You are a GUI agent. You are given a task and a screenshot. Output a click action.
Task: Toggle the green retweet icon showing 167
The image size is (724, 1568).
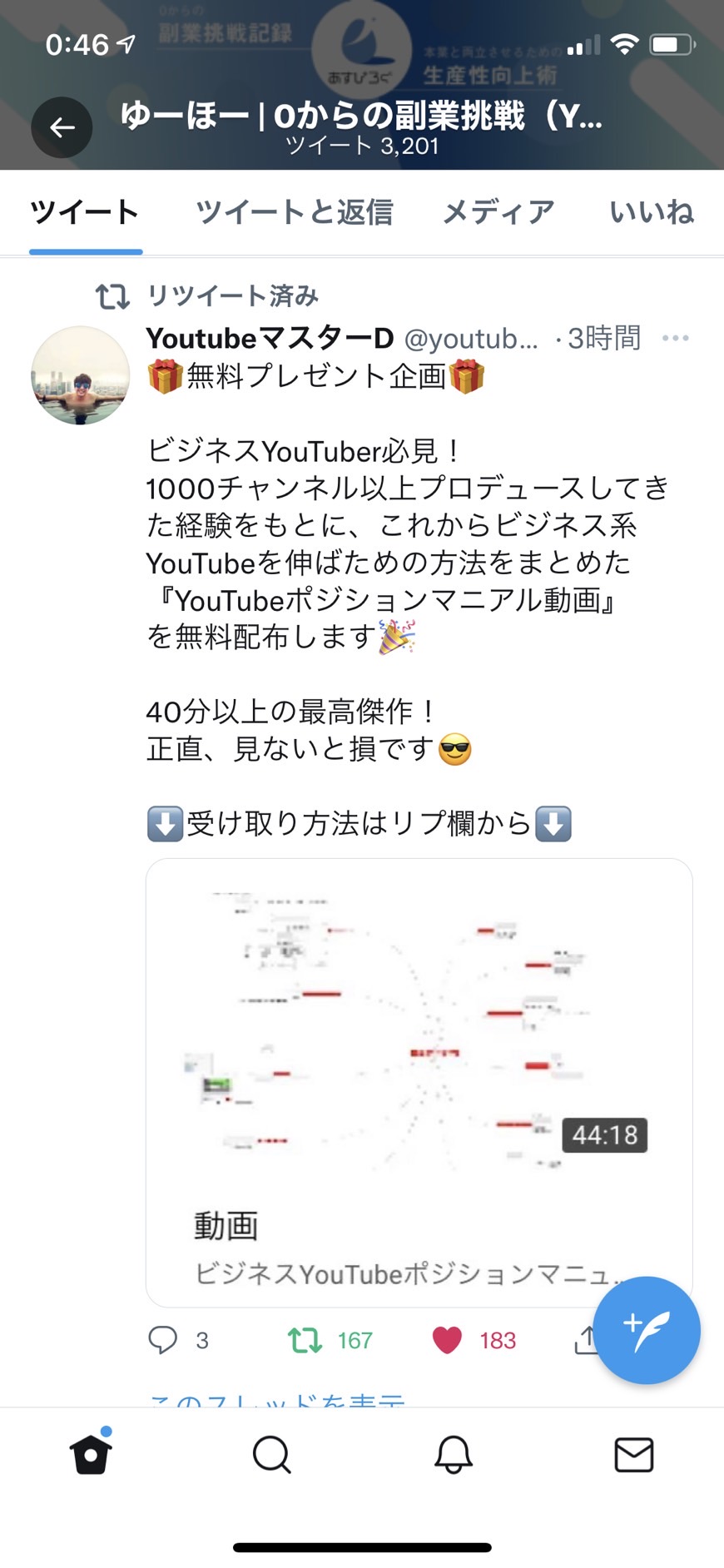click(x=305, y=1340)
